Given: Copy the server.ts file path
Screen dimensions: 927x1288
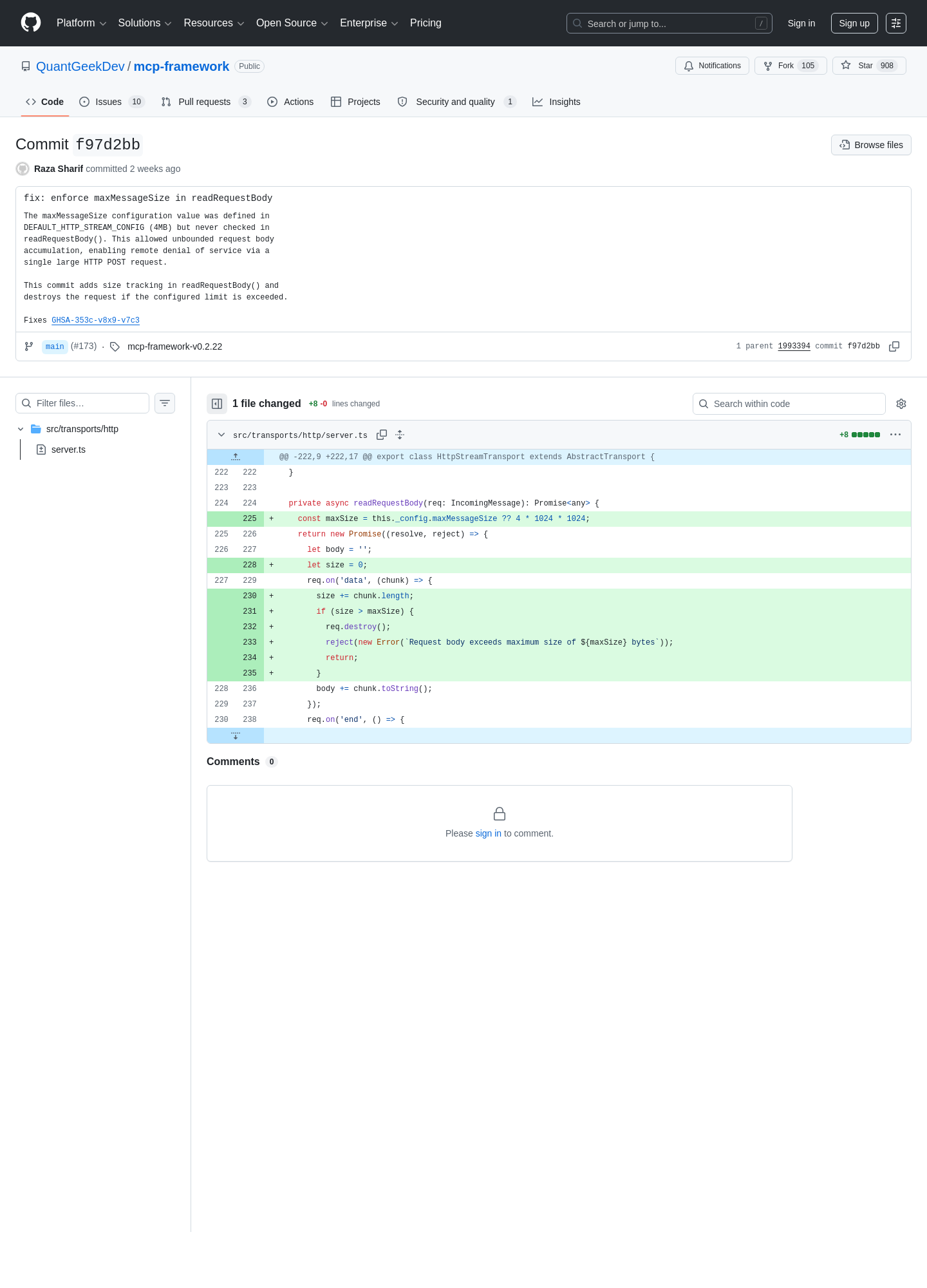Looking at the screenshot, I should [x=382, y=435].
